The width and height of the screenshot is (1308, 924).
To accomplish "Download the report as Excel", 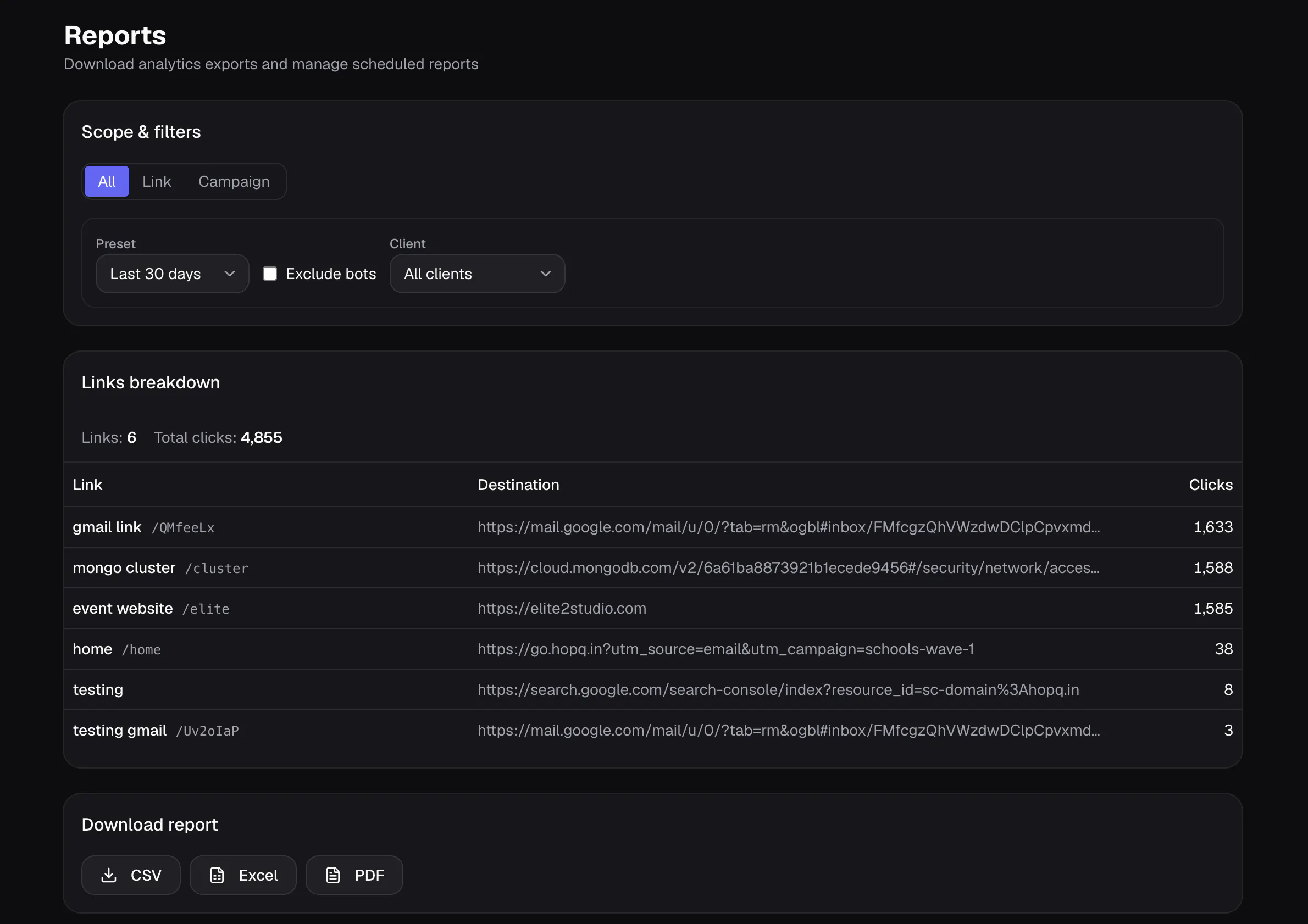I will click(243, 875).
